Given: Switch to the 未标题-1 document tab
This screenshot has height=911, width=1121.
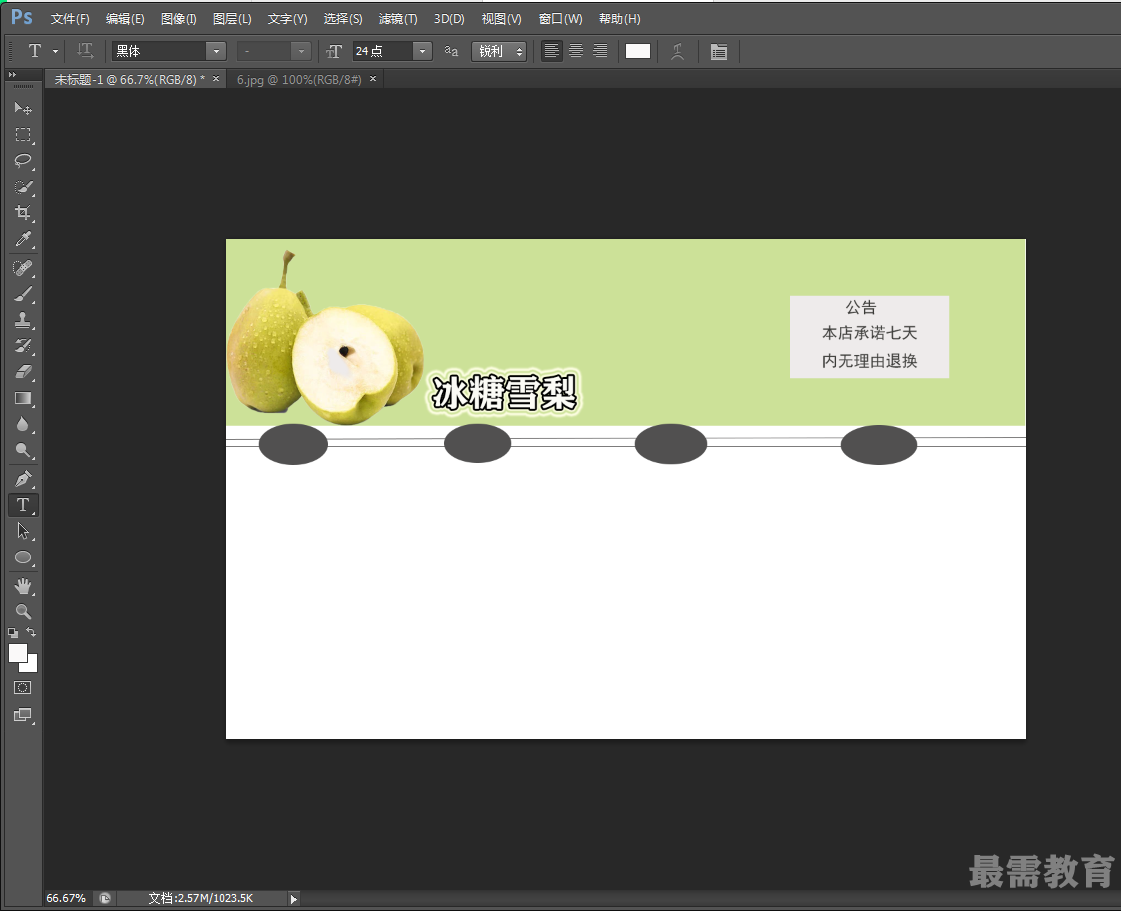Looking at the screenshot, I should (129, 79).
